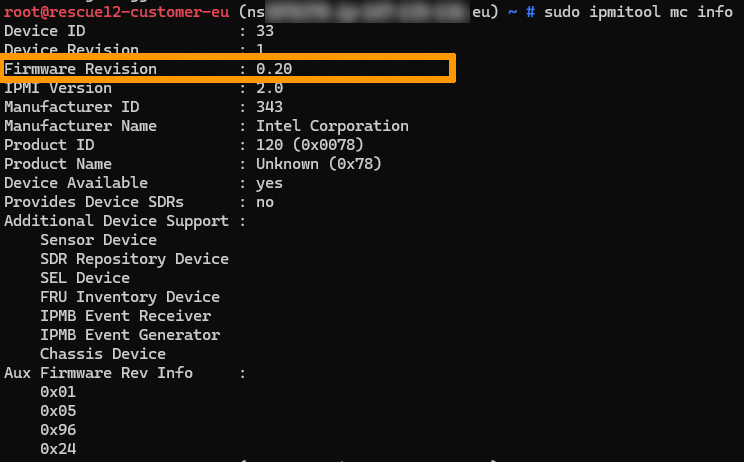Viewport: 744px width, 462px height.
Task: Click the aux firmware byte 0x96
Action: [x=58, y=430]
